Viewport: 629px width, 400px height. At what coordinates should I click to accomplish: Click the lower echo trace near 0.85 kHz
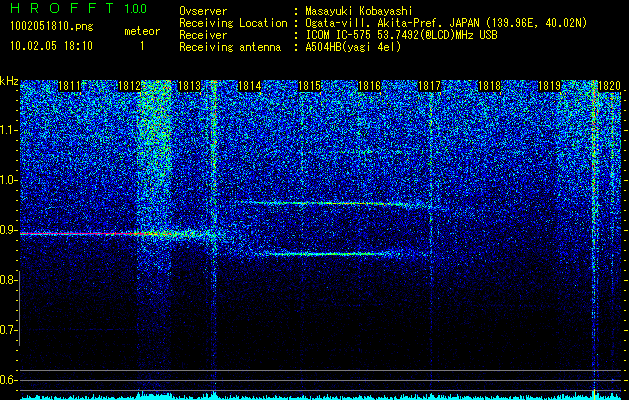pos(329,254)
